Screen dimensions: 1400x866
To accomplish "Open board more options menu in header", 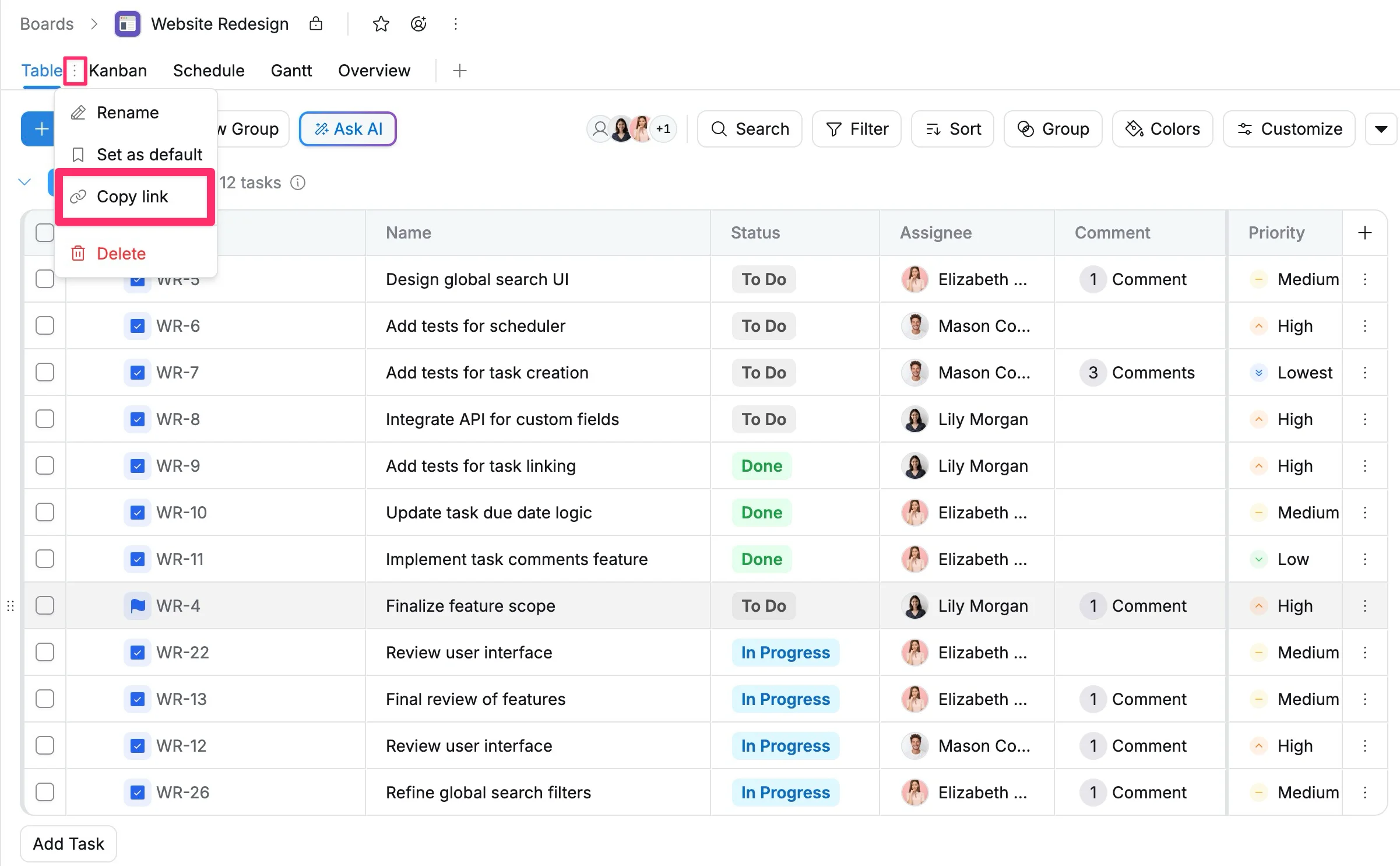I will coord(456,24).
